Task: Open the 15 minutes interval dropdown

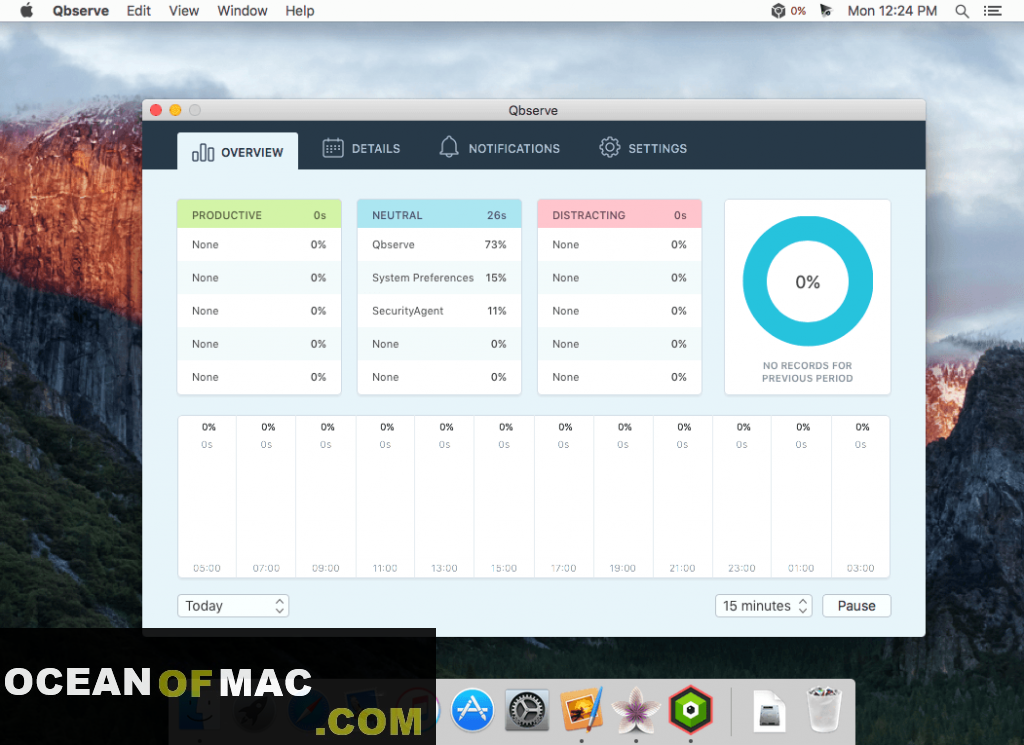Action: point(763,606)
